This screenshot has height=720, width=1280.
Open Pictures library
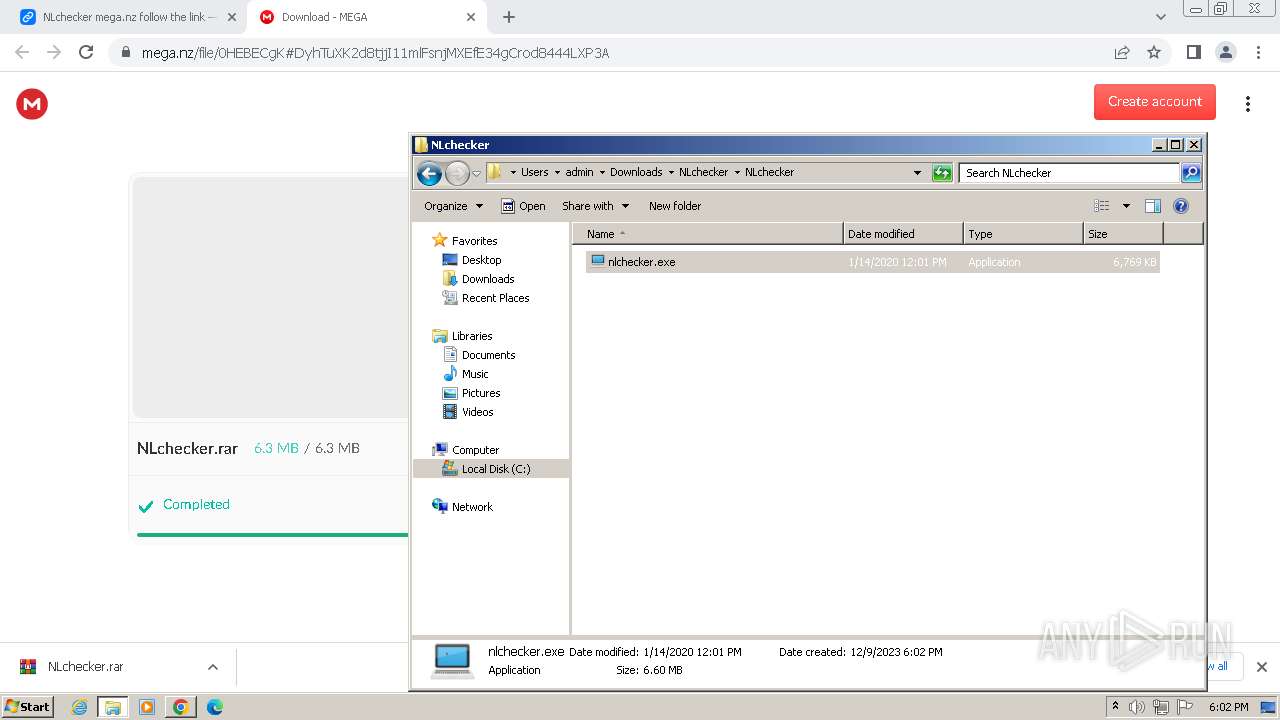pyautogui.click(x=481, y=393)
